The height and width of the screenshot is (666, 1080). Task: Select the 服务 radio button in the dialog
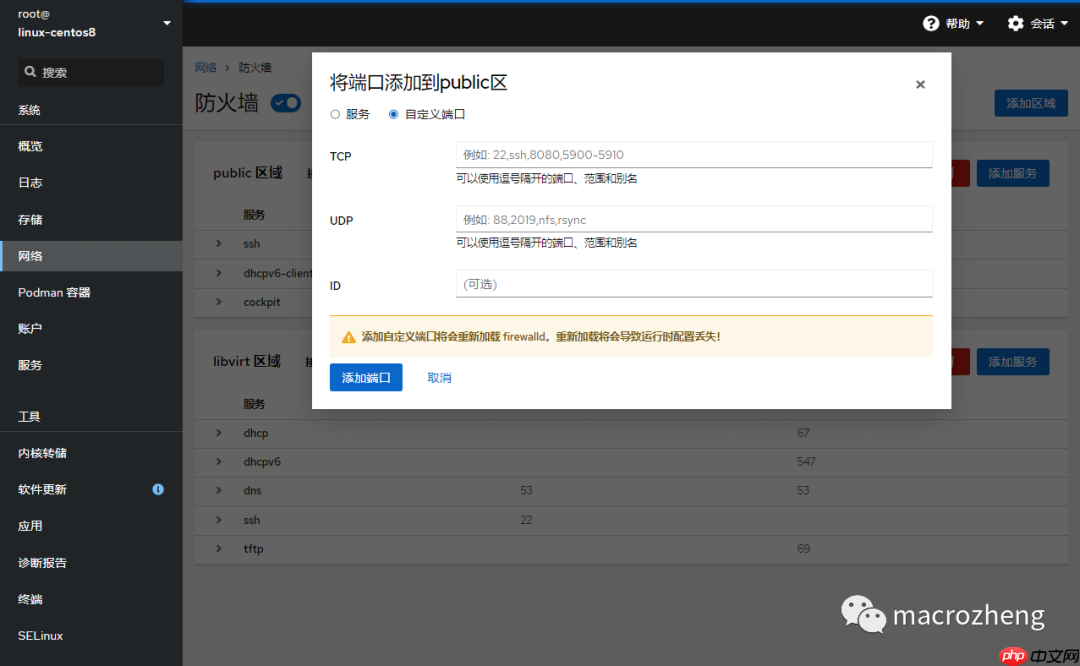tap(334, 114)
